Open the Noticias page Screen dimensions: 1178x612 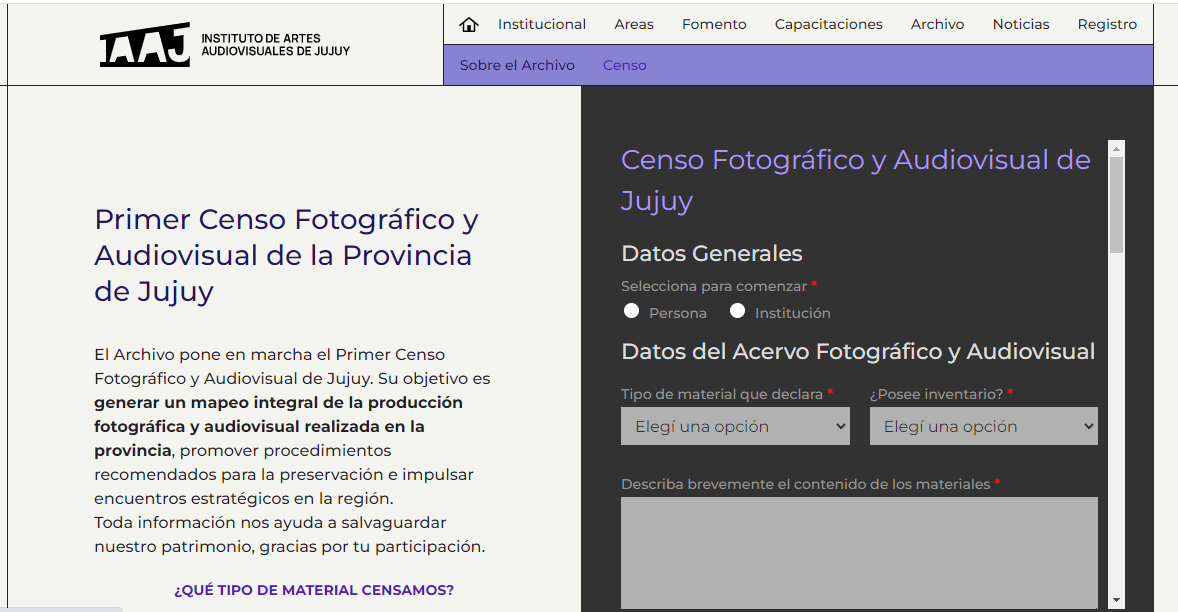click(x=1021, y=25)
